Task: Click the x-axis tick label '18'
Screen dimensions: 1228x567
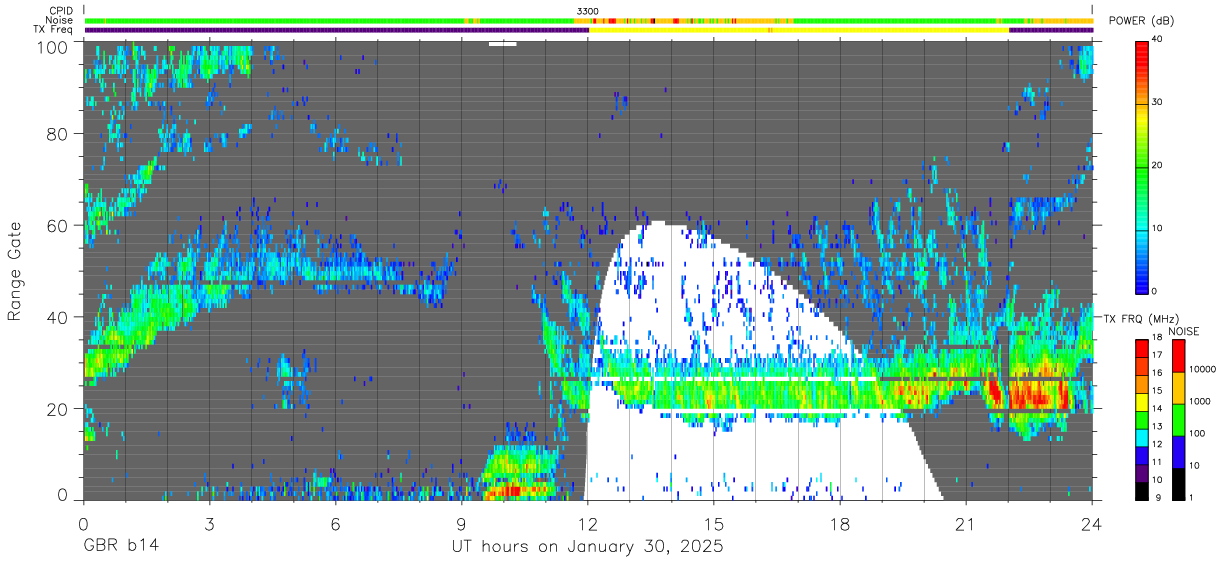Action: click(x=840, y=525)
